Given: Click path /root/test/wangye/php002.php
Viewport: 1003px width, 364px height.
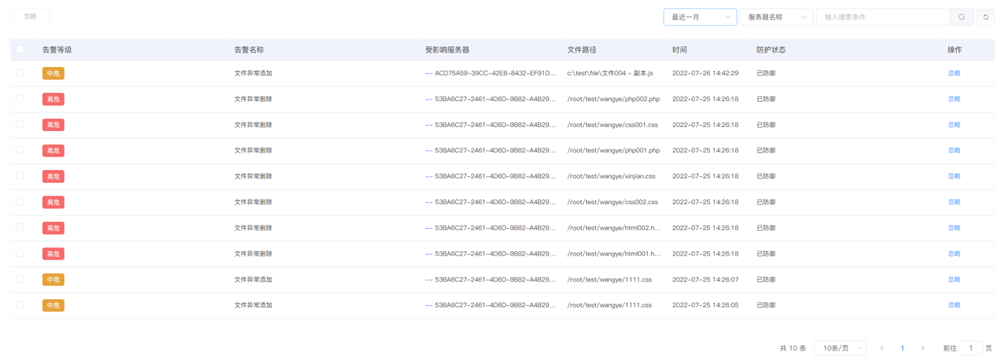Looking at the screenshot, I should [x=613, y=99].
